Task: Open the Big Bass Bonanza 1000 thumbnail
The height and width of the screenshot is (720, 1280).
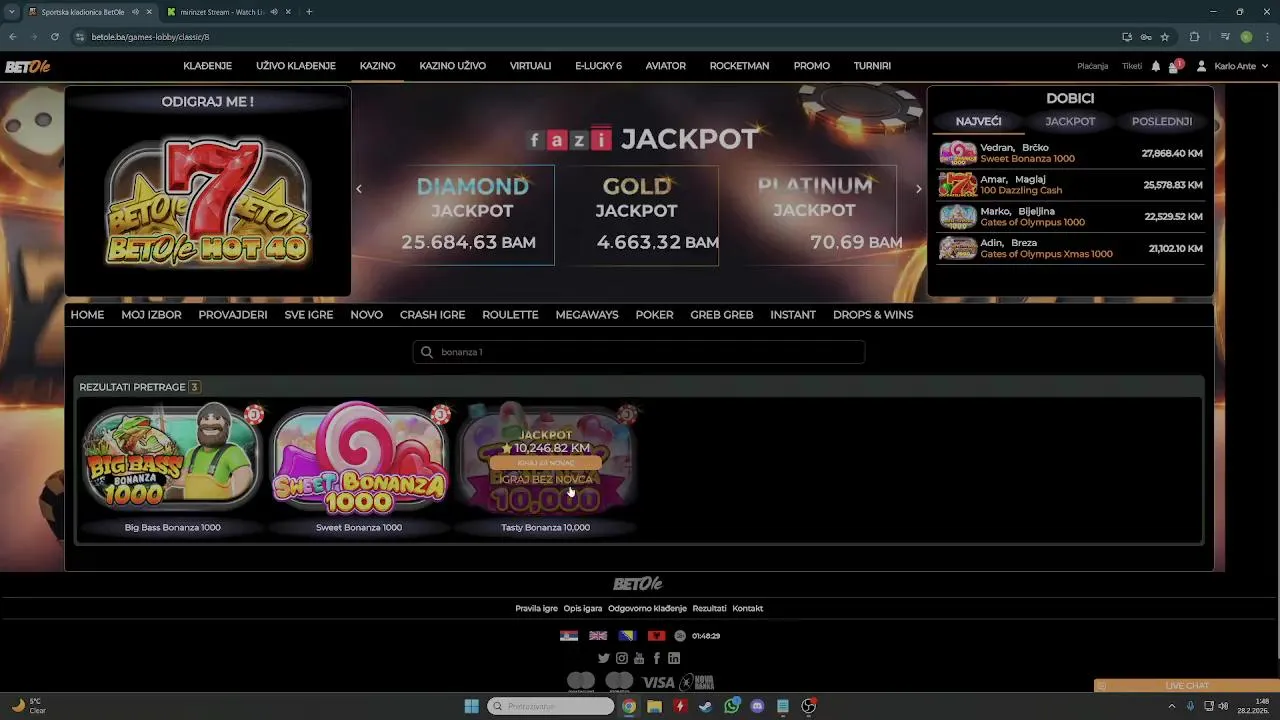Action: tap(172, 459)
